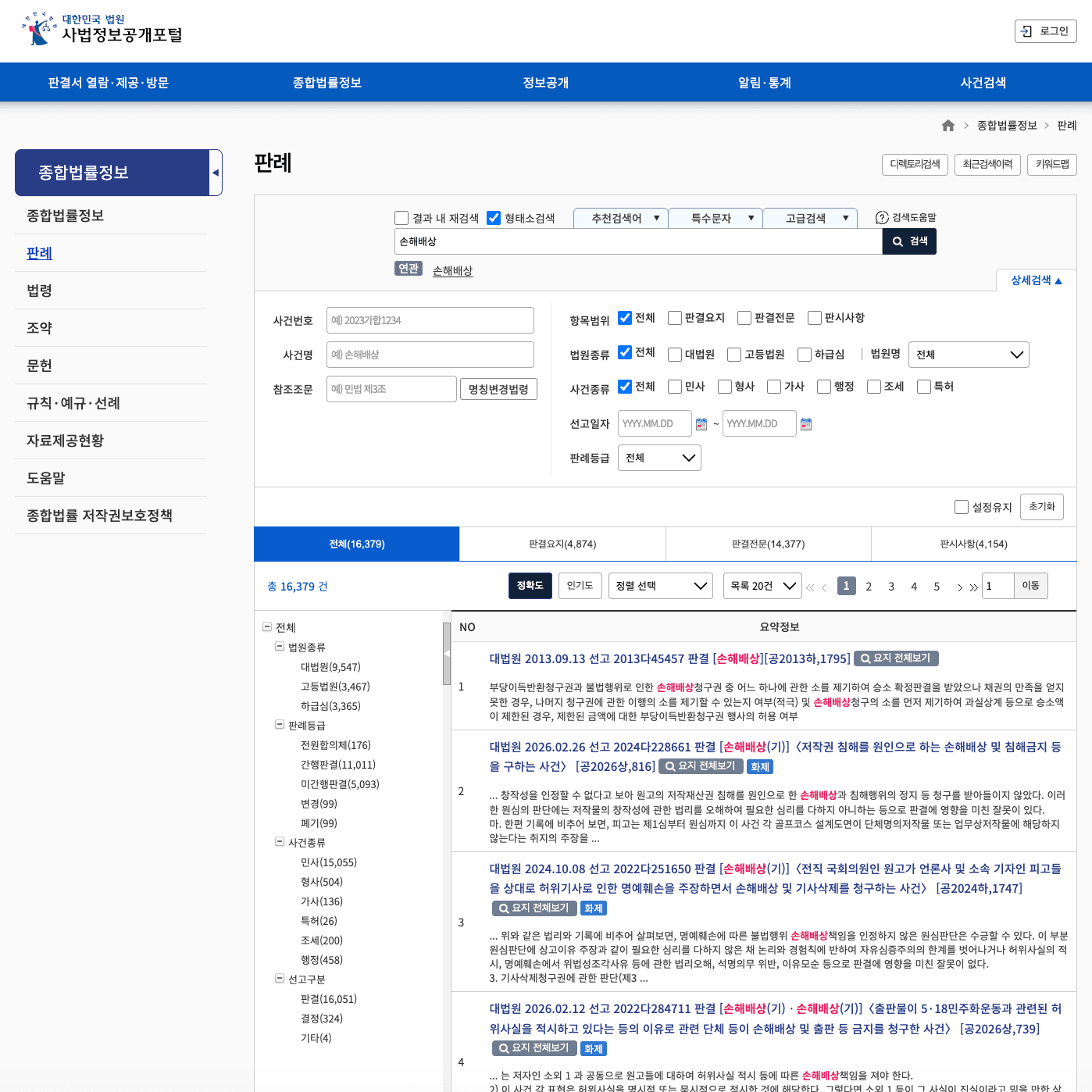
Task: Click the 사법정보공개포털 logo
Action: click(102, 30)
